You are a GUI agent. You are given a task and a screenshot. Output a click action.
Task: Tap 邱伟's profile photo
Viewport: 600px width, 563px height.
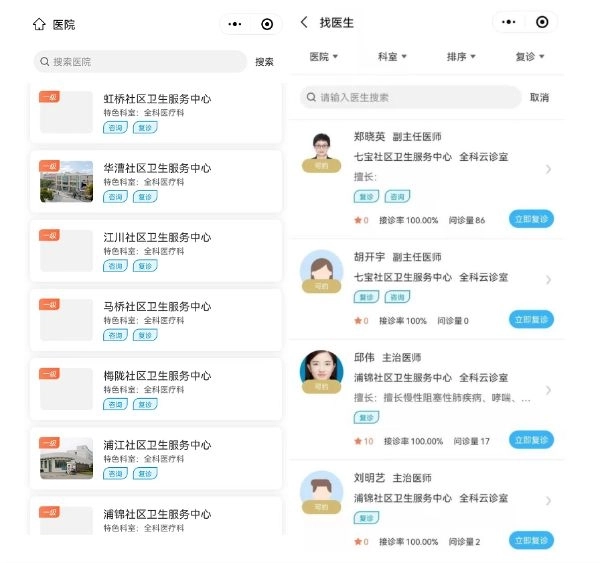[321, 371]
